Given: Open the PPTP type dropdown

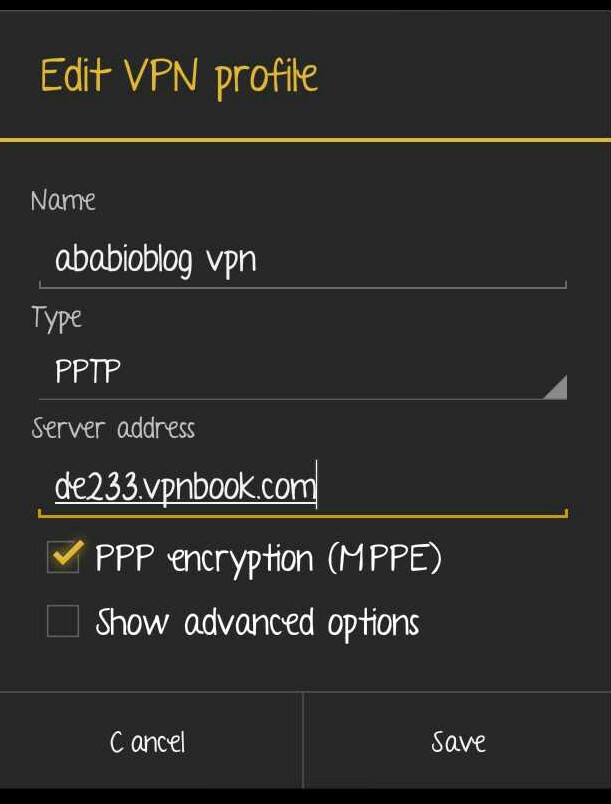Looking at the screenshot, I should tap(302, 371).
